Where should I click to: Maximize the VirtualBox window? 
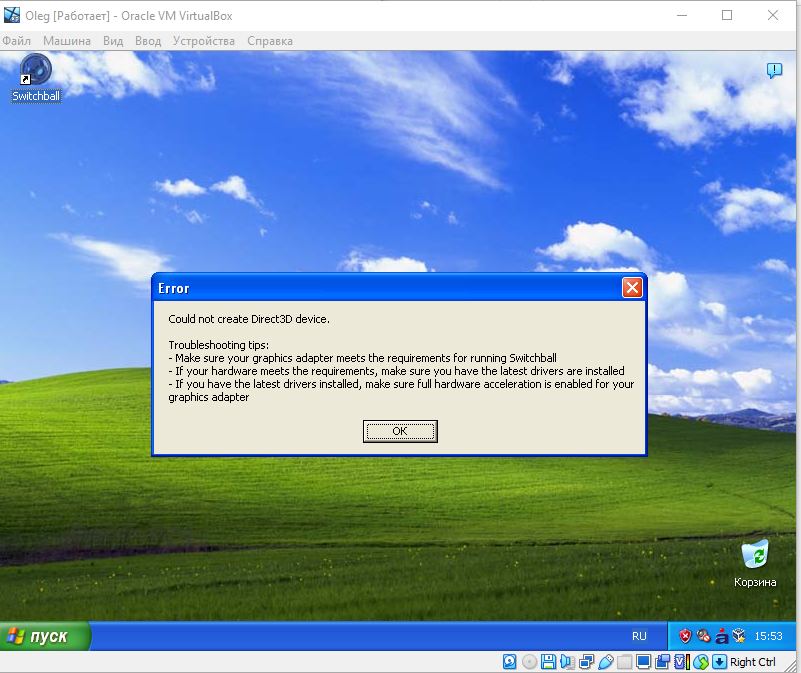(727, 15)
